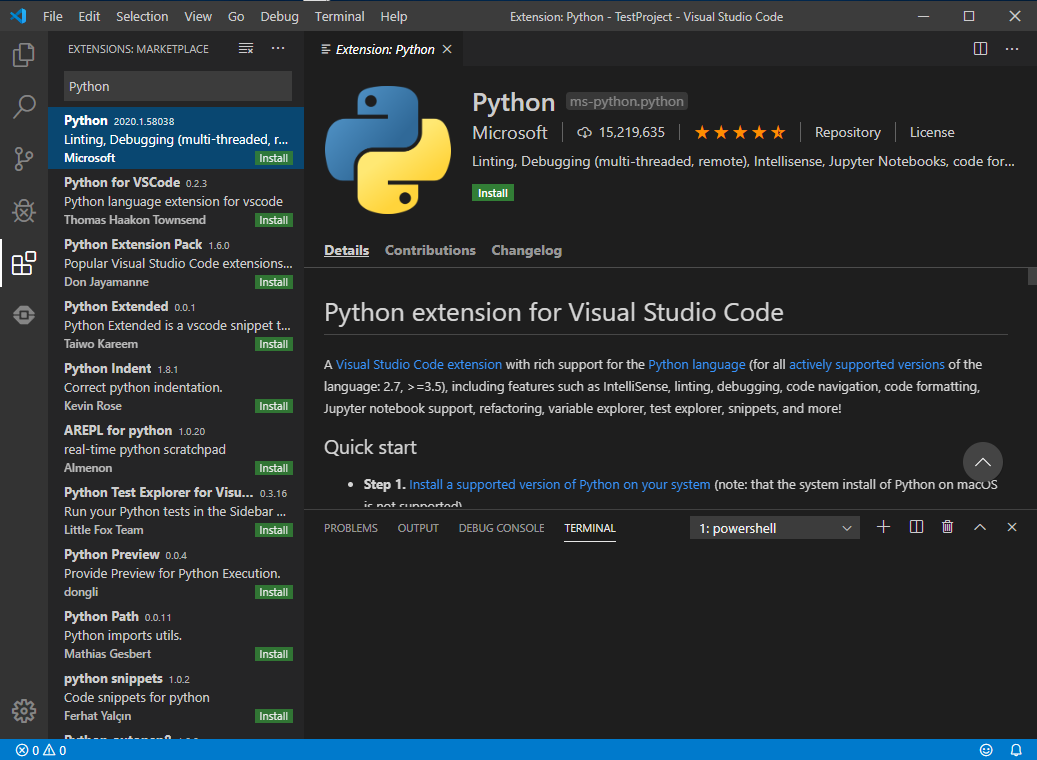Screen dimensions: 1037x760
Task: Install Python extension from details page
Action: point(493,193)
